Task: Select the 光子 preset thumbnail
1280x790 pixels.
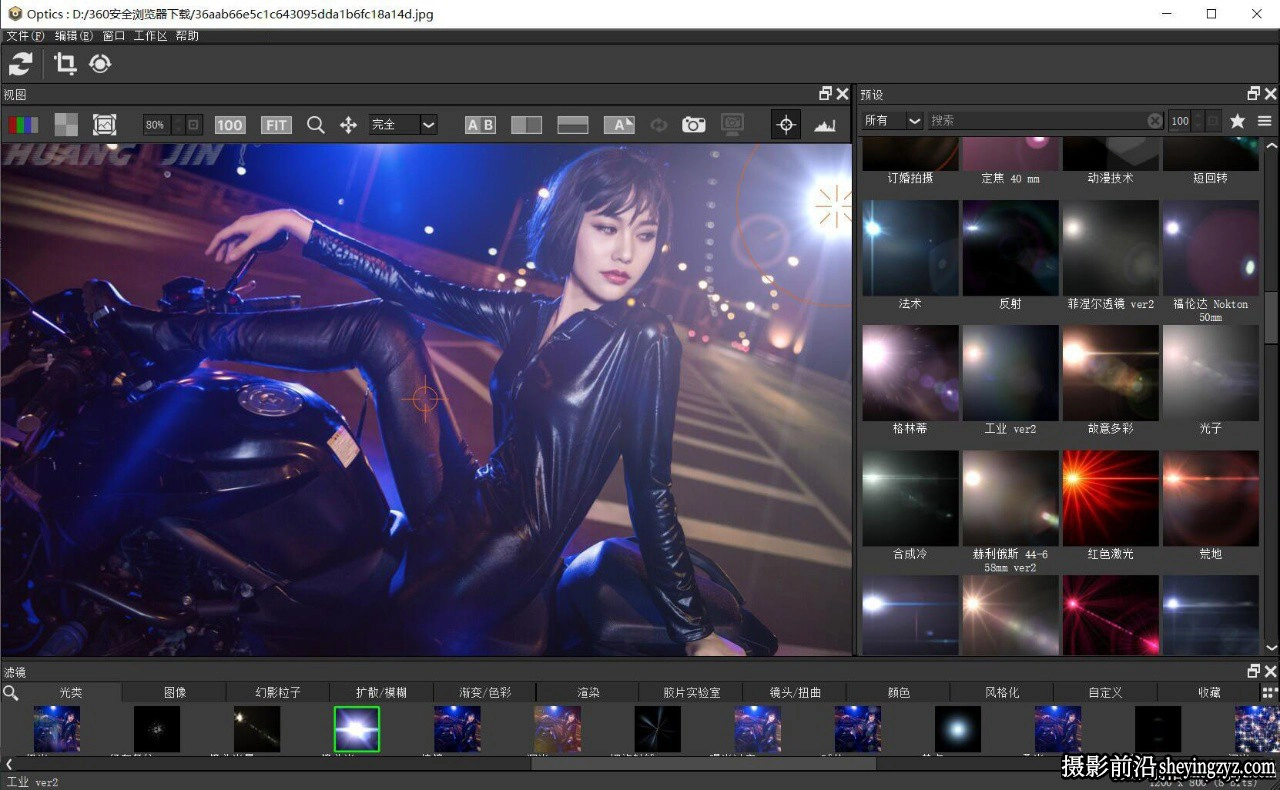Action: point(1210,373)
